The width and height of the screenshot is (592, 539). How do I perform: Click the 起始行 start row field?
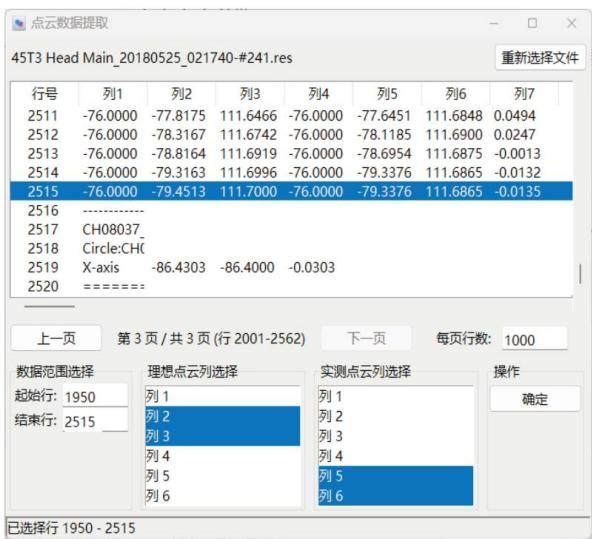coord(96,396)
